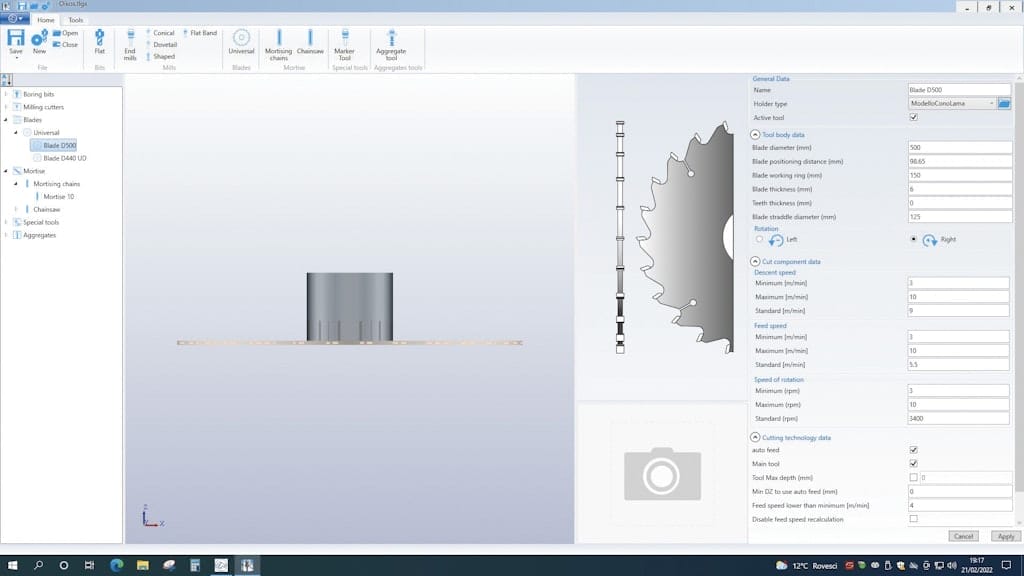This screenshot has width=1024, height=576.
Task: Insert a Mortising chains tool
Action: [278, 44]
